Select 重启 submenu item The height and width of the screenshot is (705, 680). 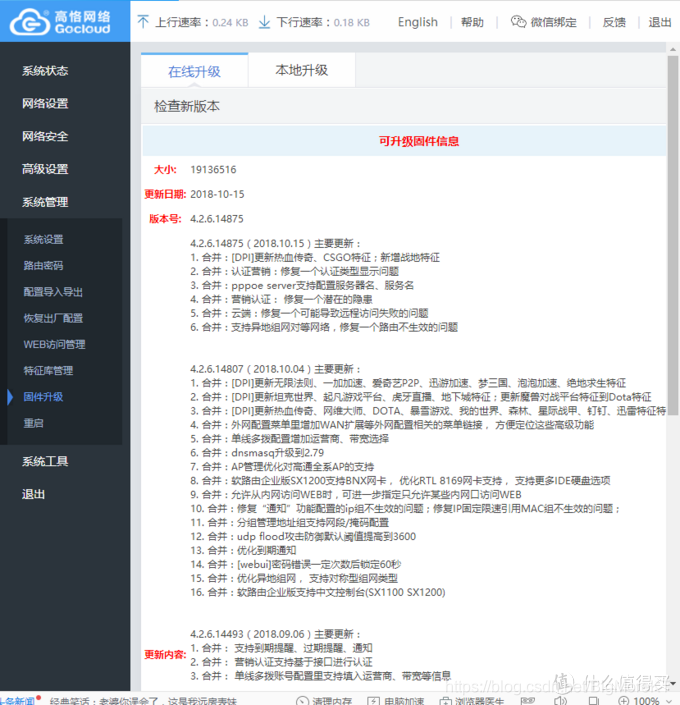[x=33, y=423]
